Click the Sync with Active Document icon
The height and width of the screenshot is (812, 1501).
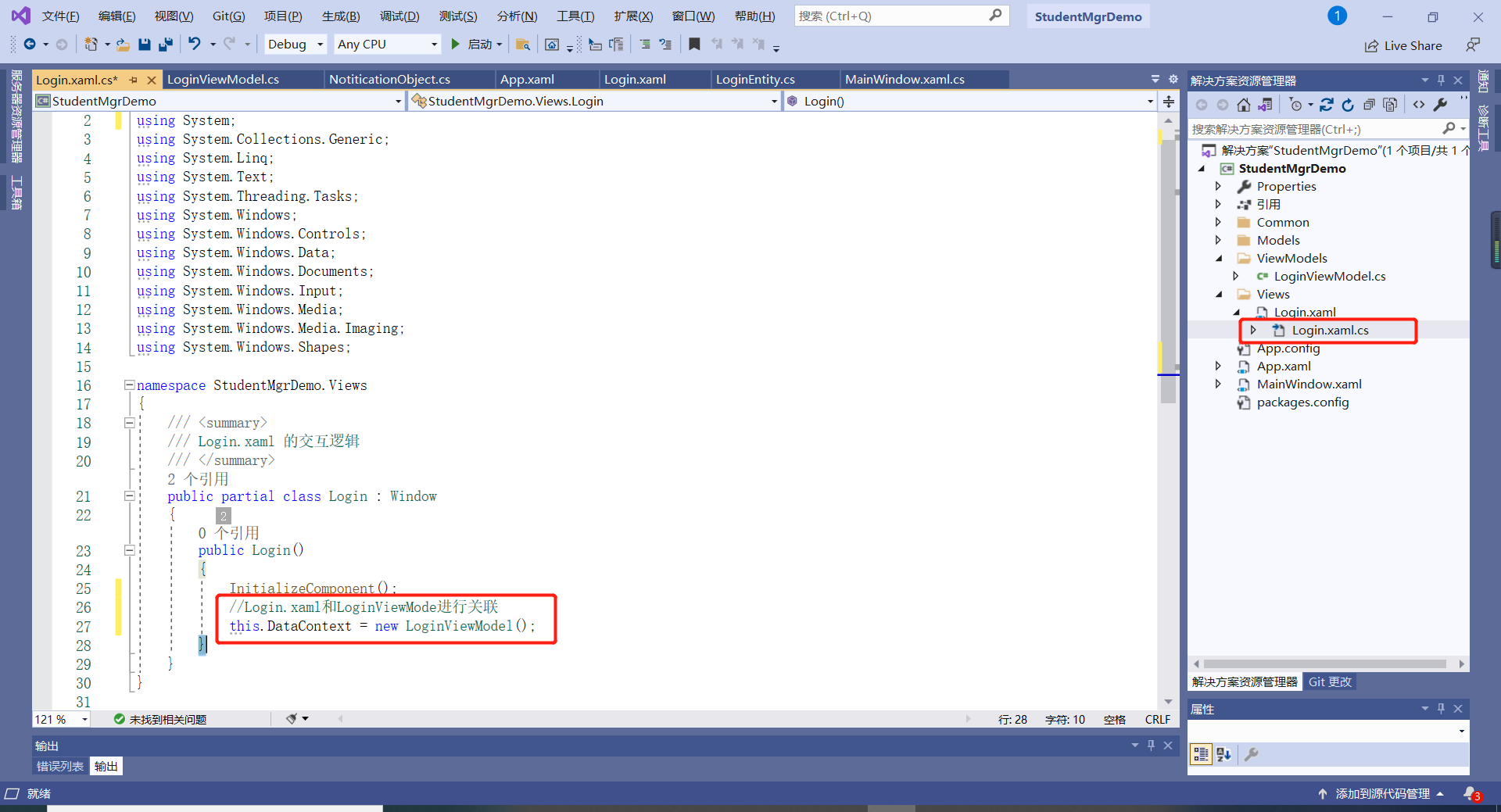1266,105
